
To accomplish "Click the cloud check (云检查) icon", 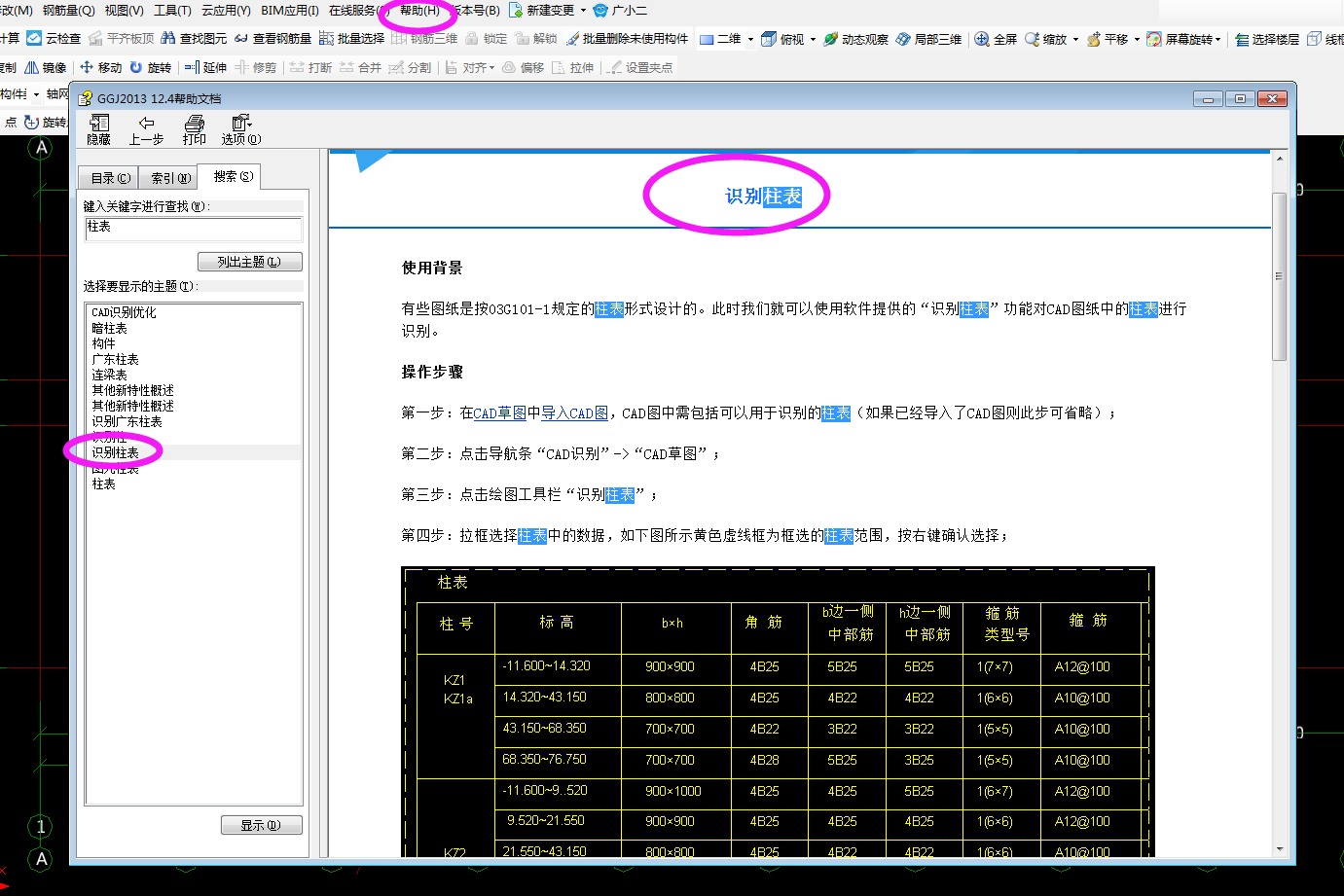I will (34, 39).
